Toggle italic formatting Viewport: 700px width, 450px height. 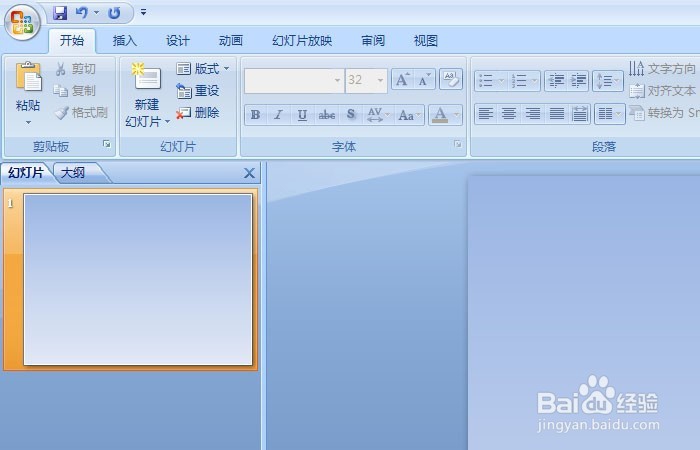tap(278, 115)
